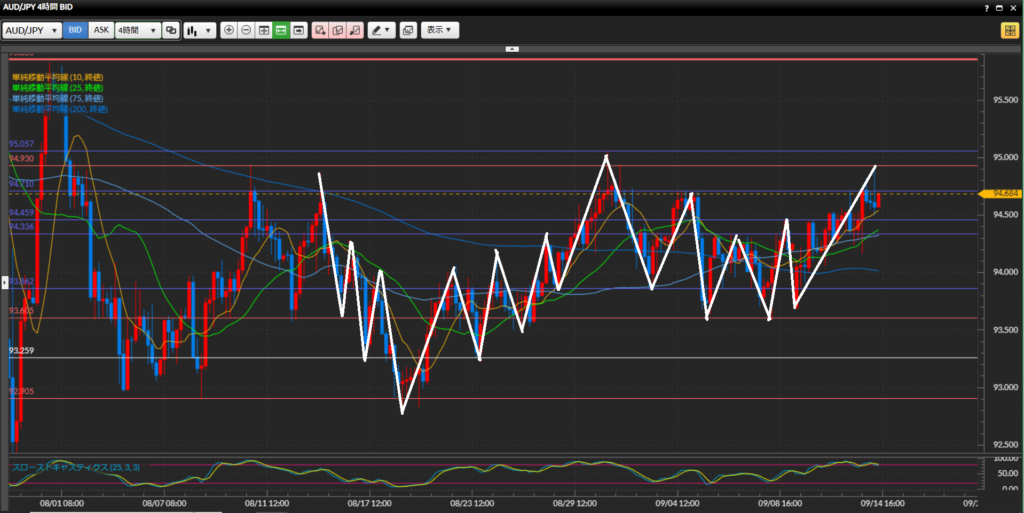This screenshot has height=513, width=1024.
Task: Switch price display to BID
Action: 75,30
